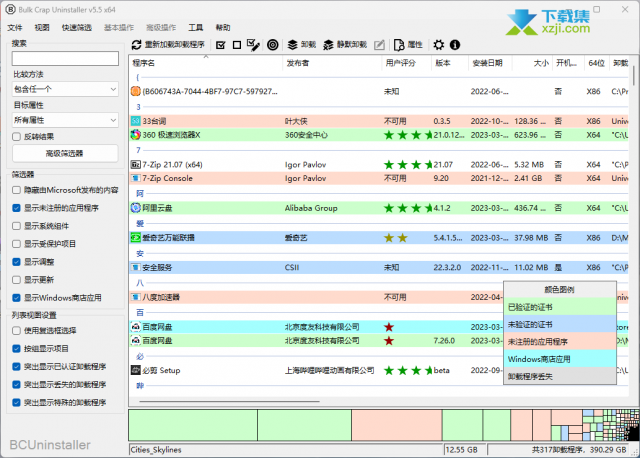Click the 已验证的证书 green legend swatch
Image resolution: width=640 pixels, height=458 pixels.
click(x=560, y=307)
